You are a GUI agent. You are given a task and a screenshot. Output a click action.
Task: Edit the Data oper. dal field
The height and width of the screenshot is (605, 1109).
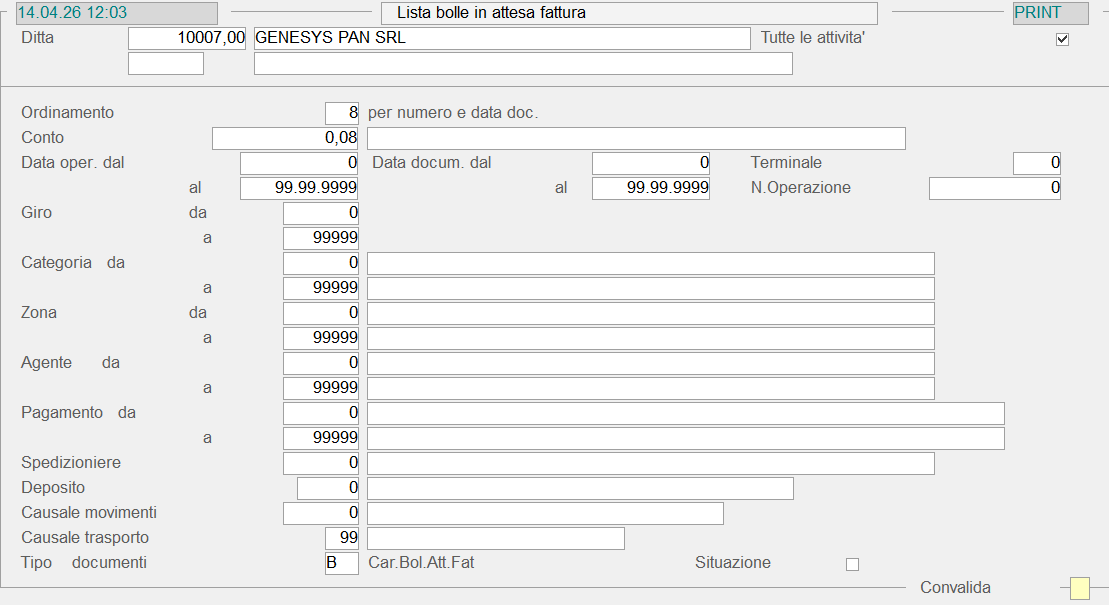[x=299, y=163]
